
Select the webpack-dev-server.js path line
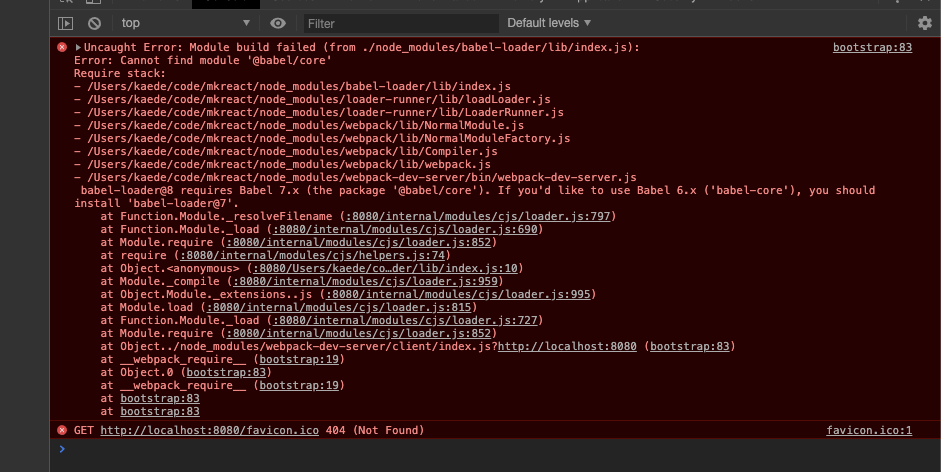[355, 177]
